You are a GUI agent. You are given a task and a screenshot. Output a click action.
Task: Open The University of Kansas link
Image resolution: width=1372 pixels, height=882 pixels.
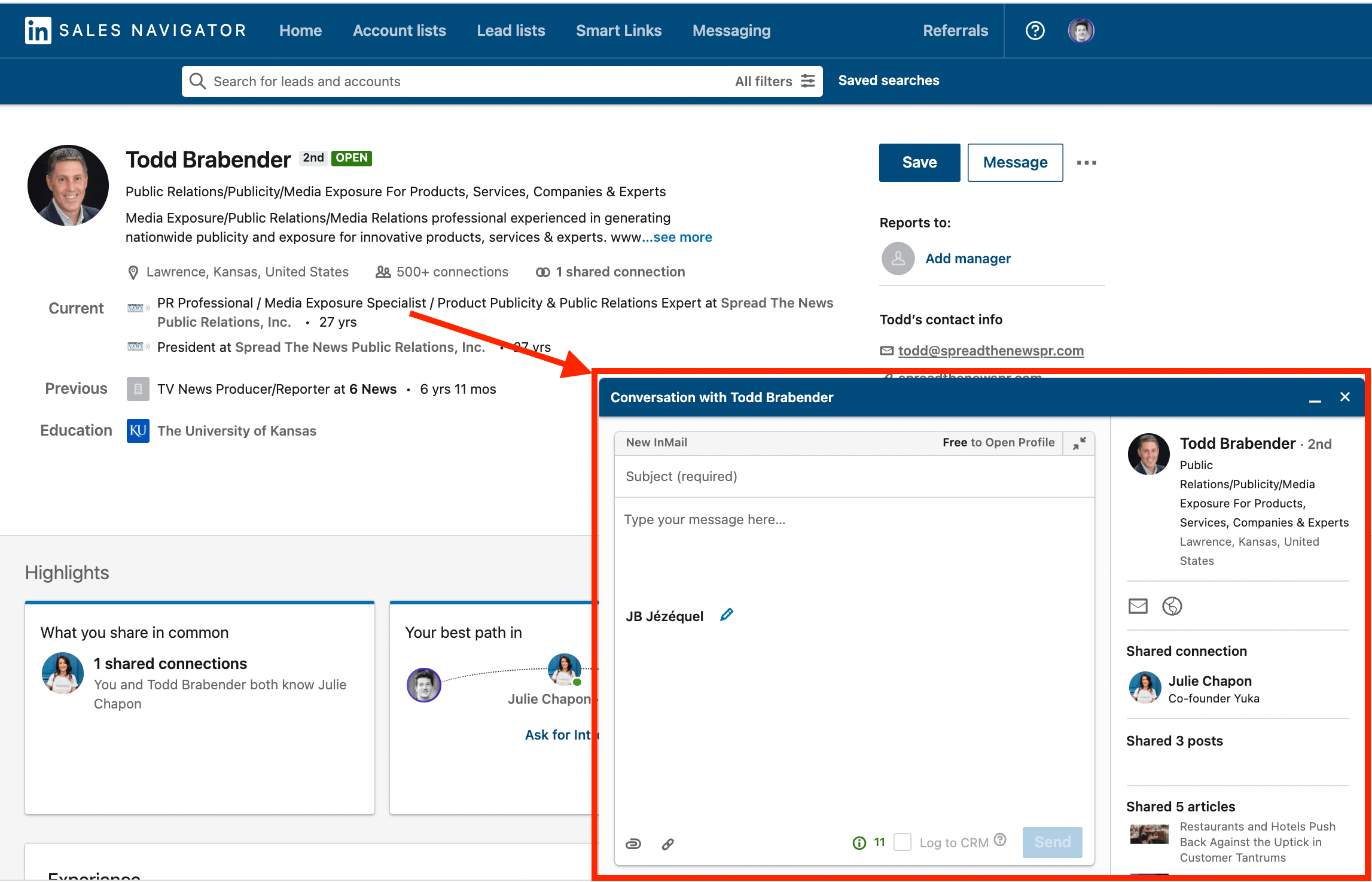point(236,431)
